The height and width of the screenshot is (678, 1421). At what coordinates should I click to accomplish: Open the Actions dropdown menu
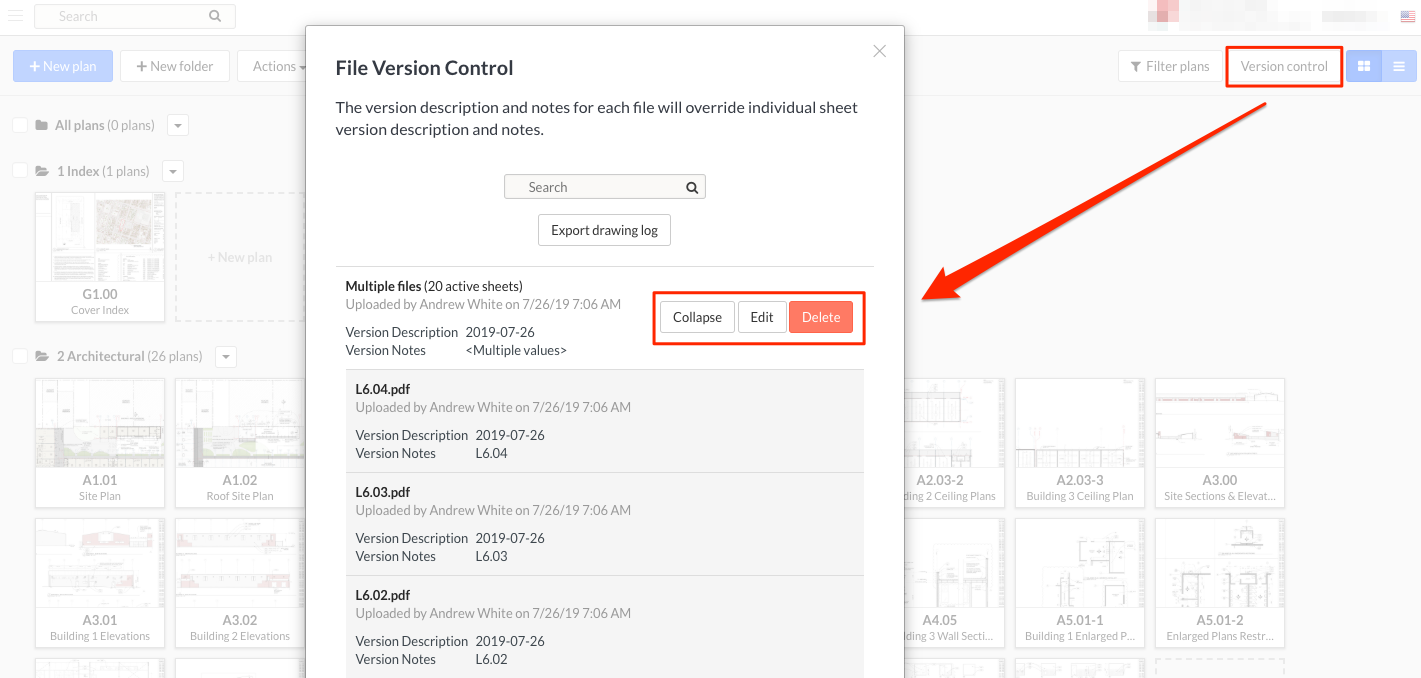tap(274, 67)
